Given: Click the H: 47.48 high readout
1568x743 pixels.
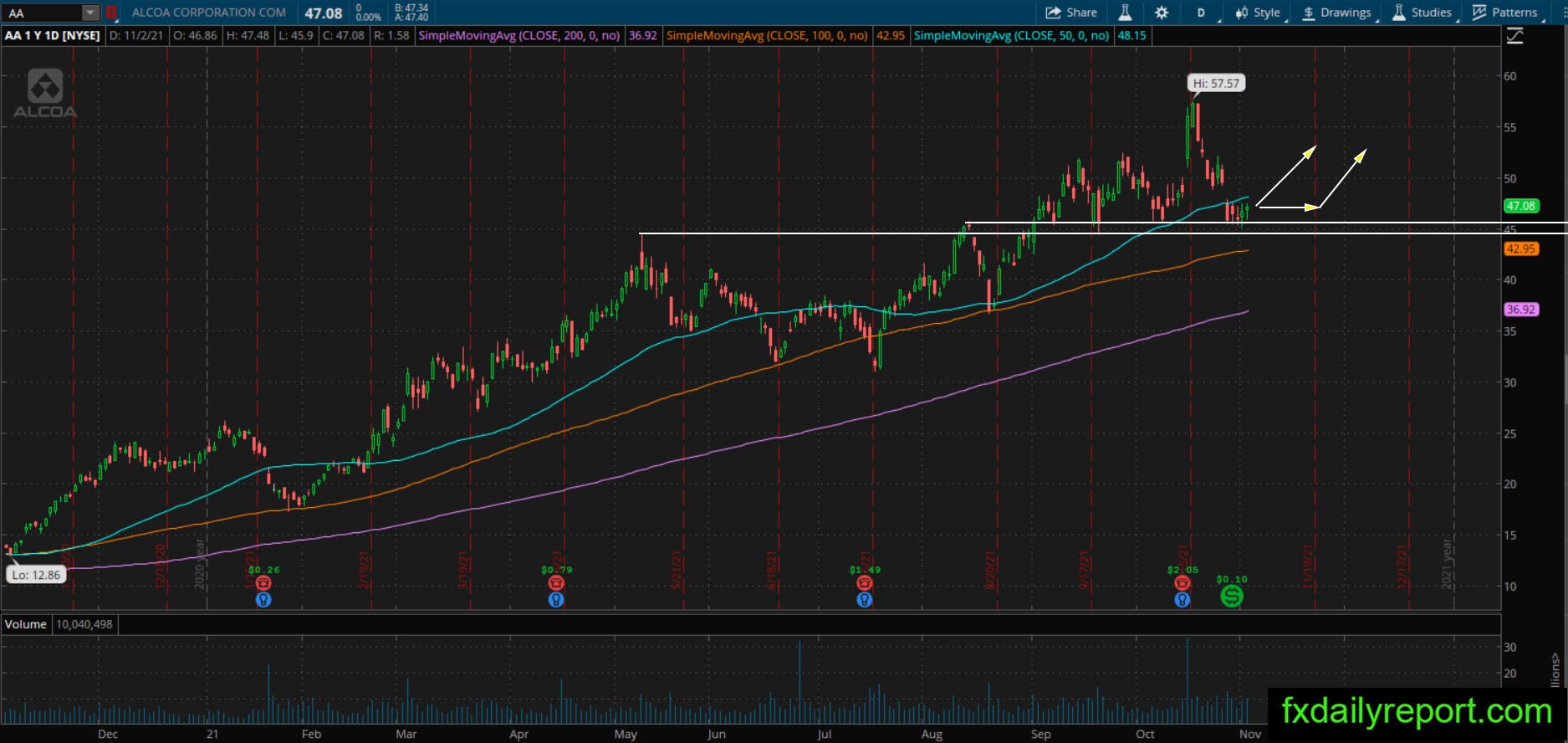Looking at the screenshot, I should (x=248, y=36).
